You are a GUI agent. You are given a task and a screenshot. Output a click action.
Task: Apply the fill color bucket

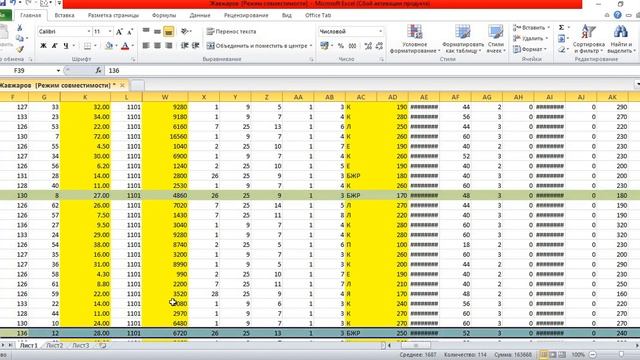pos(109,46)
